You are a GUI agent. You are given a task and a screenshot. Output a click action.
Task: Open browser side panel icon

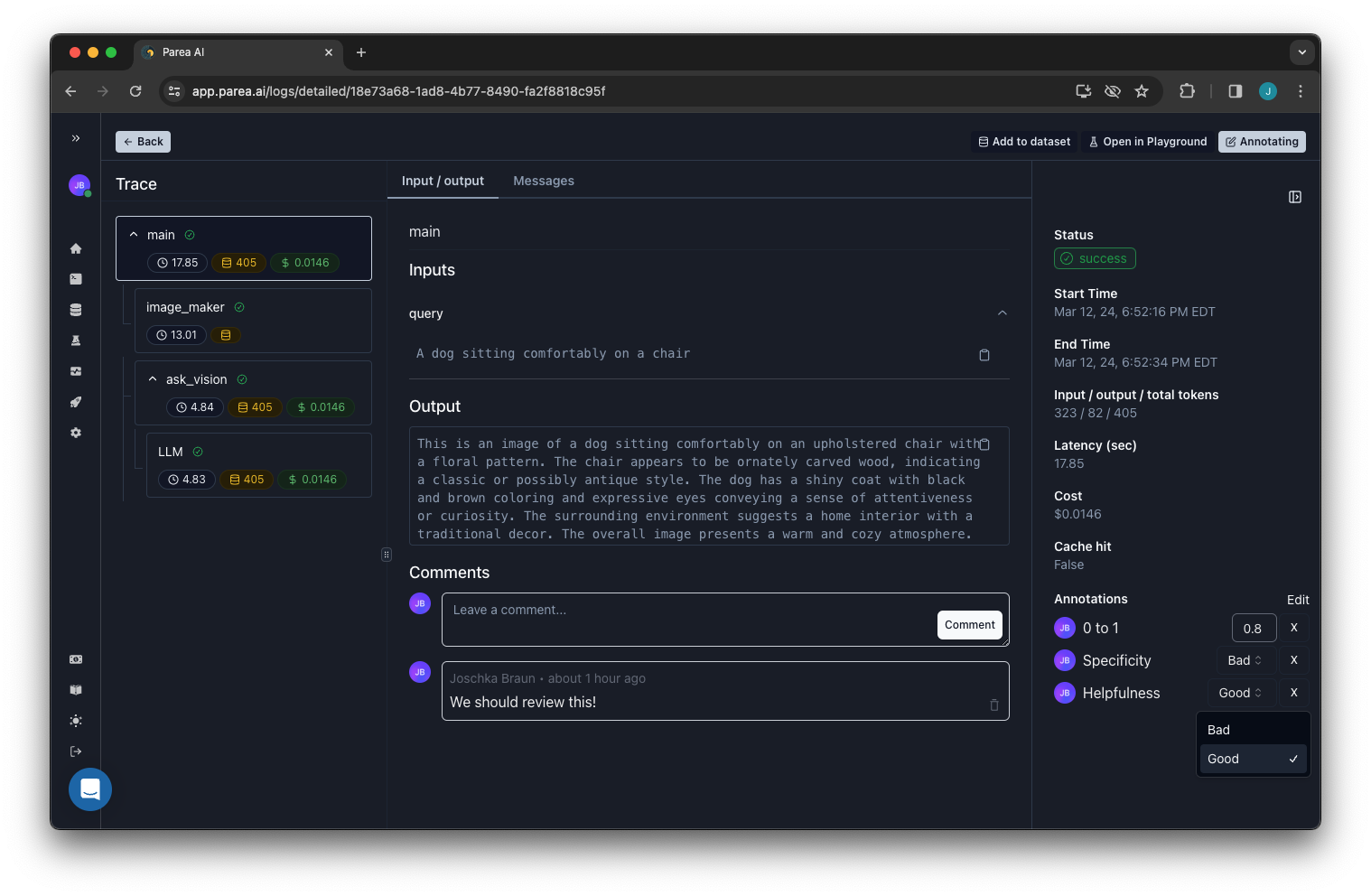(x=1236, y=91)
